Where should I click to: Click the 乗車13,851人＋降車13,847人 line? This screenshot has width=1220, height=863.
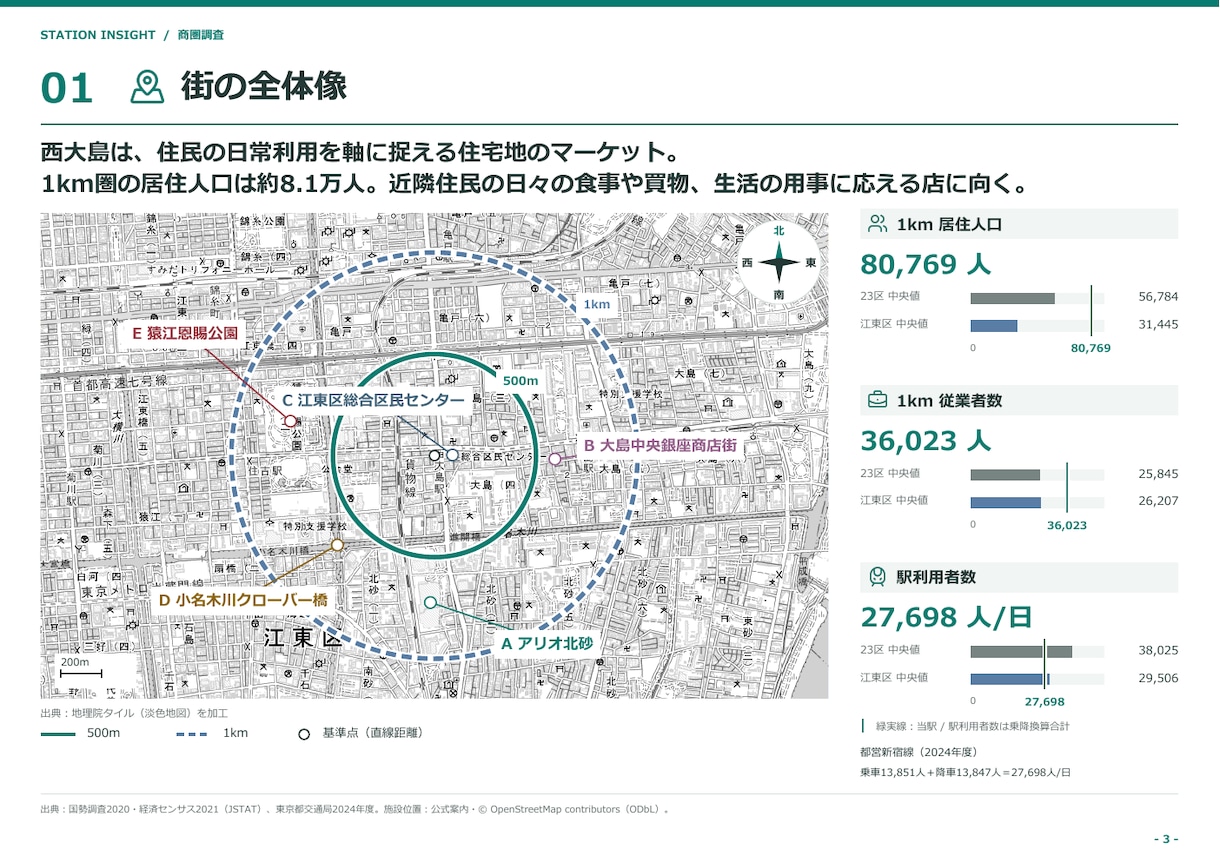click(x=965, y=773)
